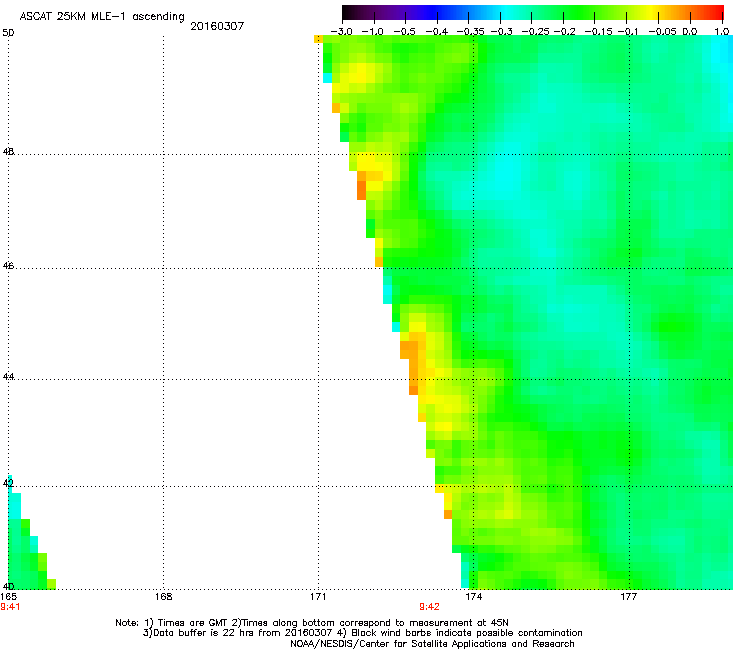Pick the 0.0 color scale label
Viewport: 740px width, 650px height.
tap(690, 32)
